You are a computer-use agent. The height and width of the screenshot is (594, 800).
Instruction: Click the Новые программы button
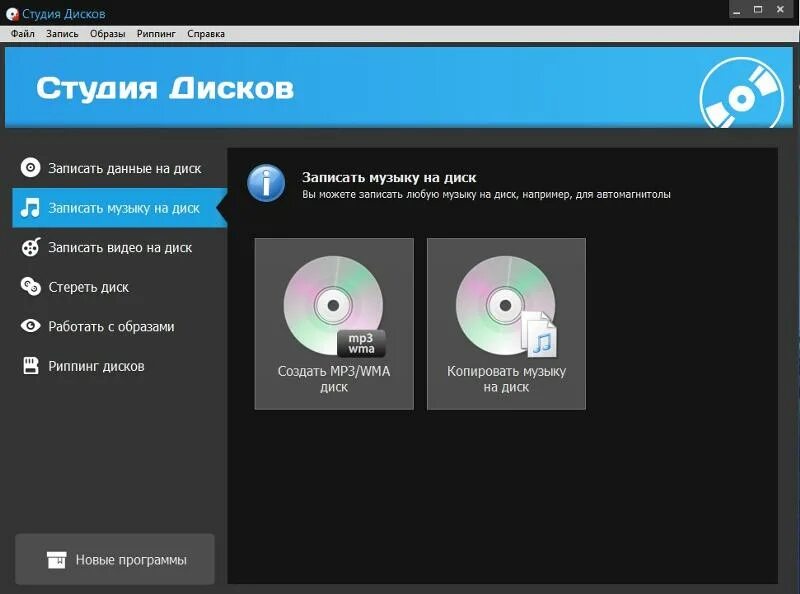pyautogui.click(x=115, y=559)
